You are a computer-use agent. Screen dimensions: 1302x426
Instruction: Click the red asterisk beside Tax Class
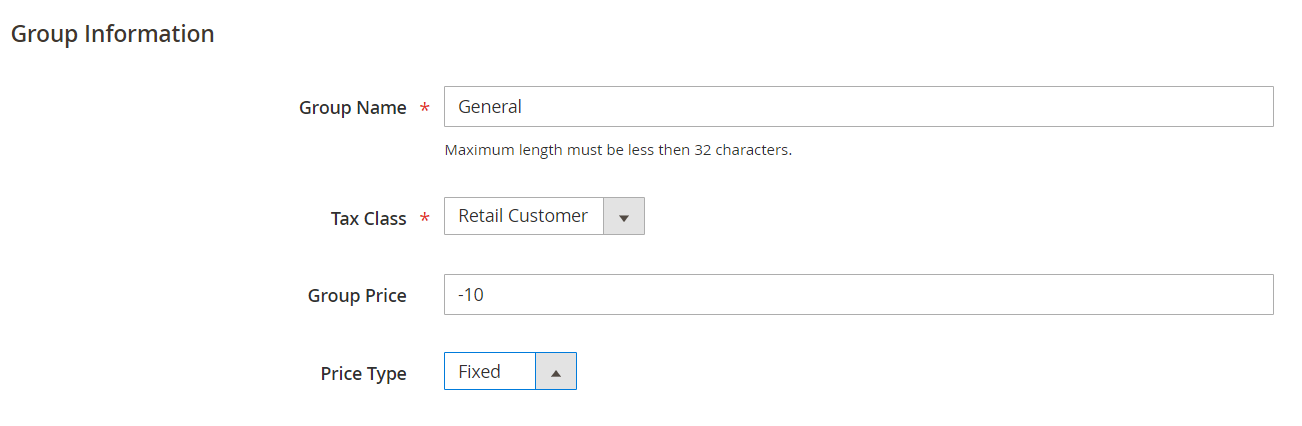click(x=424, y=218)
